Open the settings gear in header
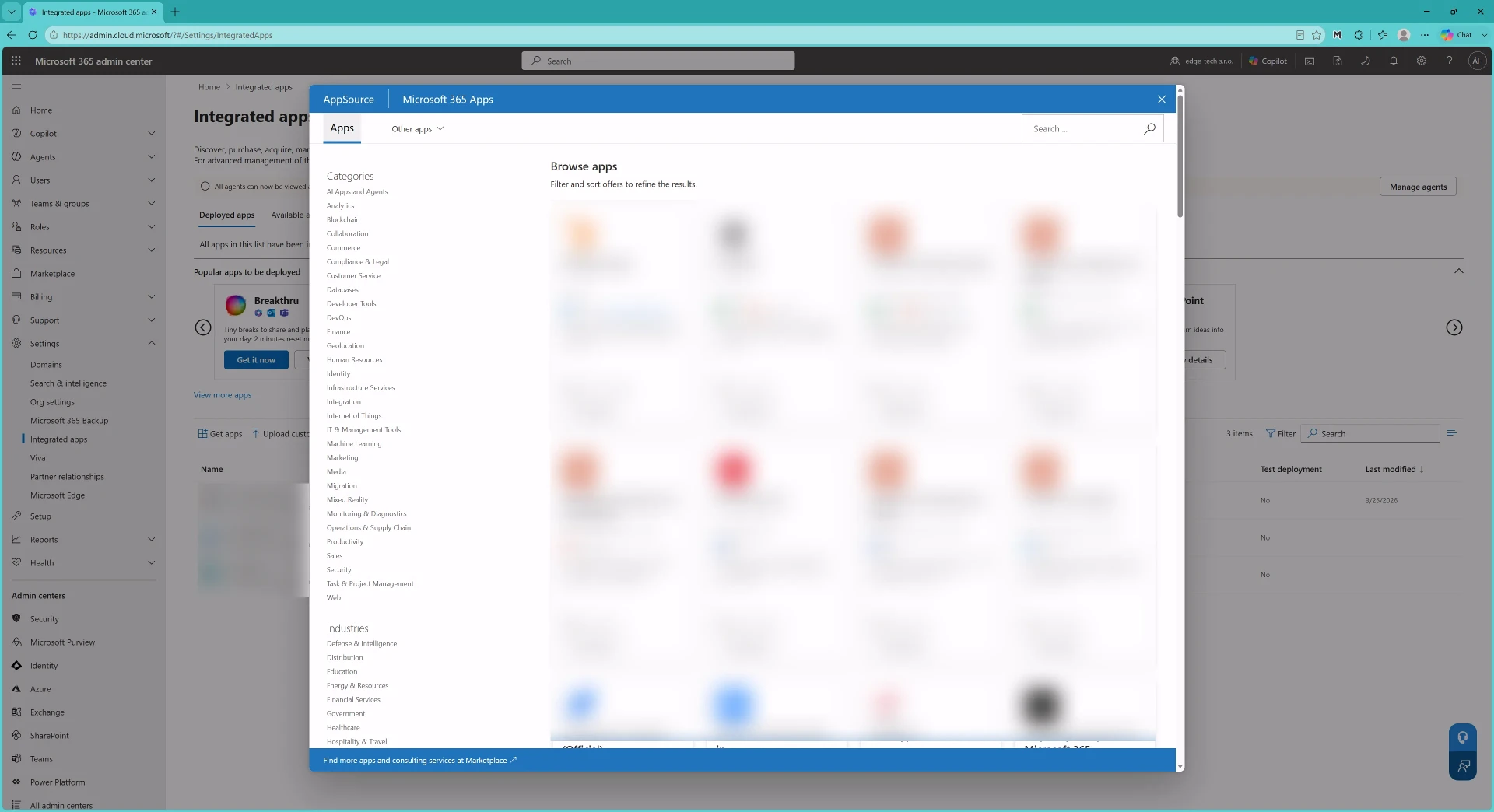The image size is (1494, 812). [x=1421, y=61]
